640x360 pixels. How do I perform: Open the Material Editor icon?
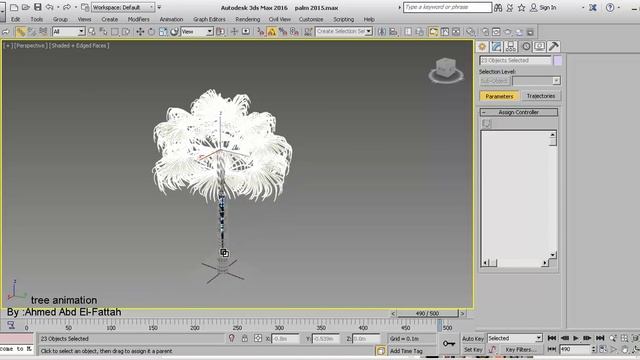[x=471, y=31]
